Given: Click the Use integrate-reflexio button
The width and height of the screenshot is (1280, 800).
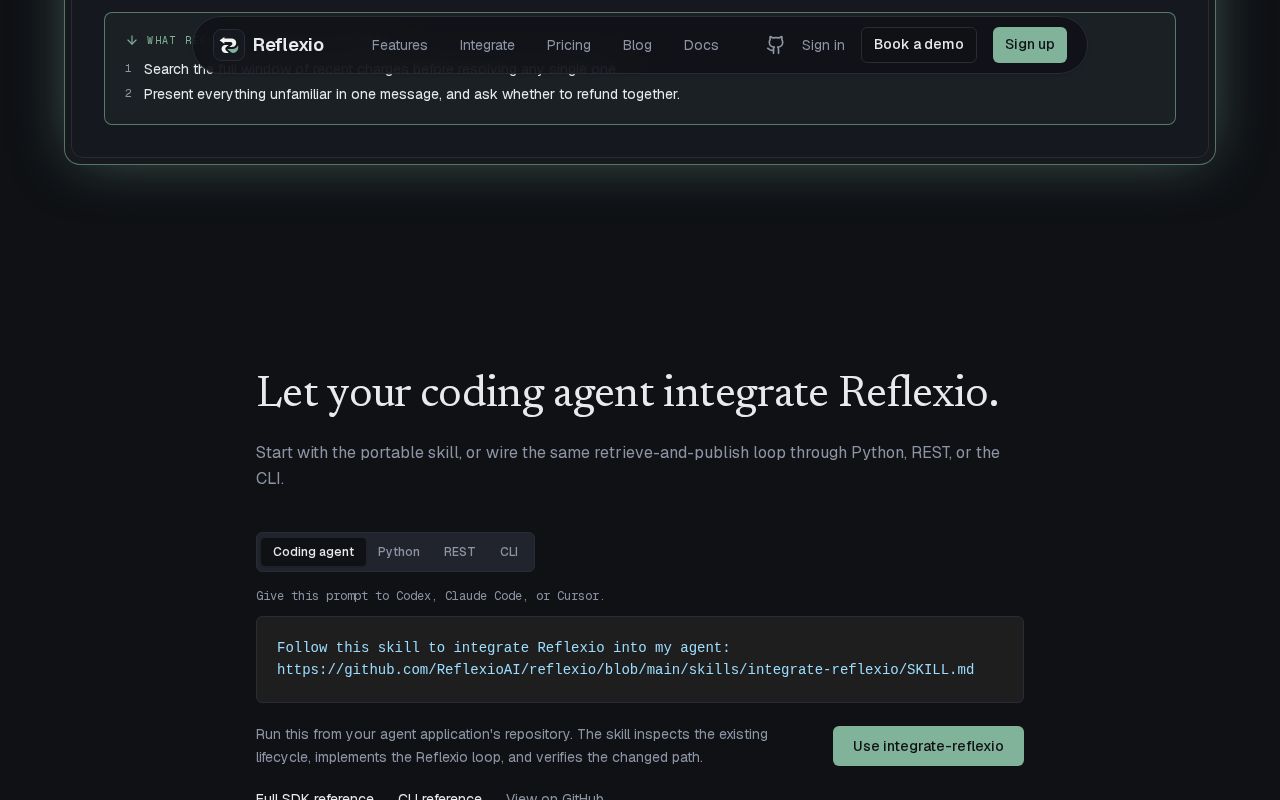Looking at the screenshot, I should [928, 746].
